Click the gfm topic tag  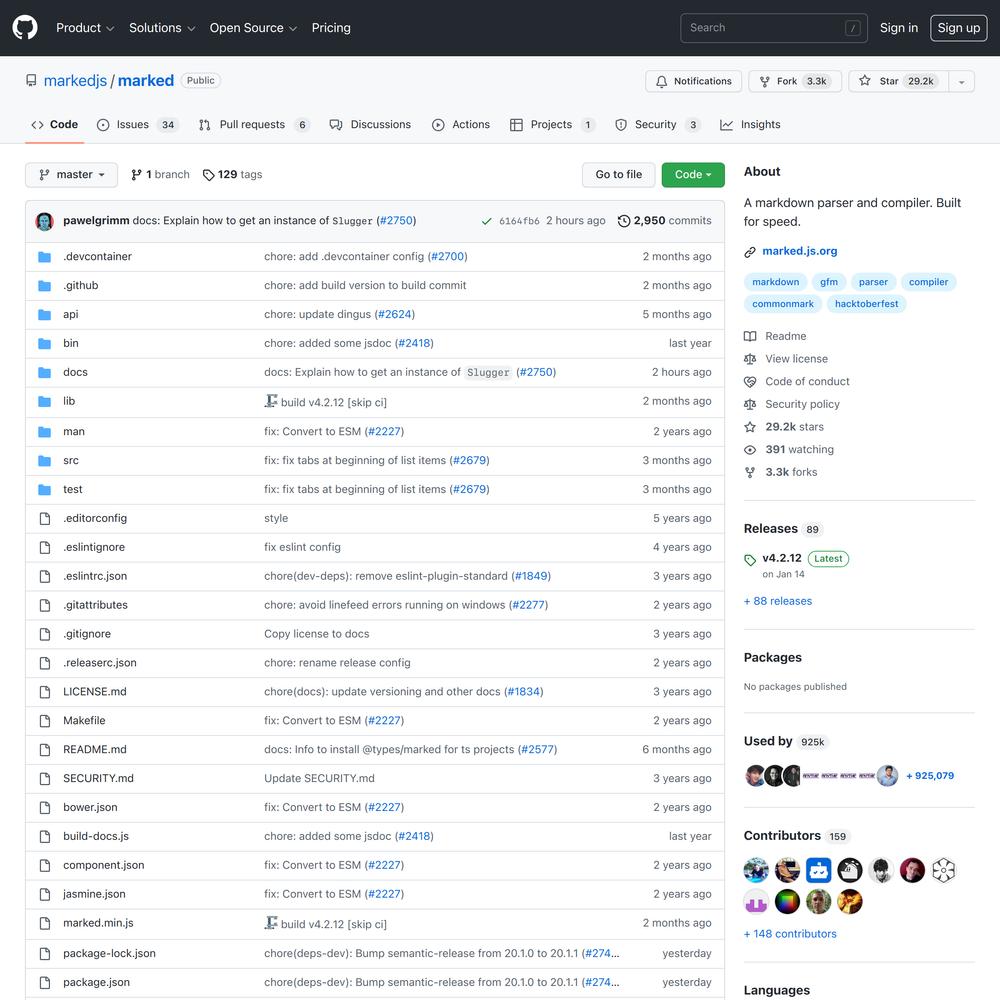[x=829, y=282]
